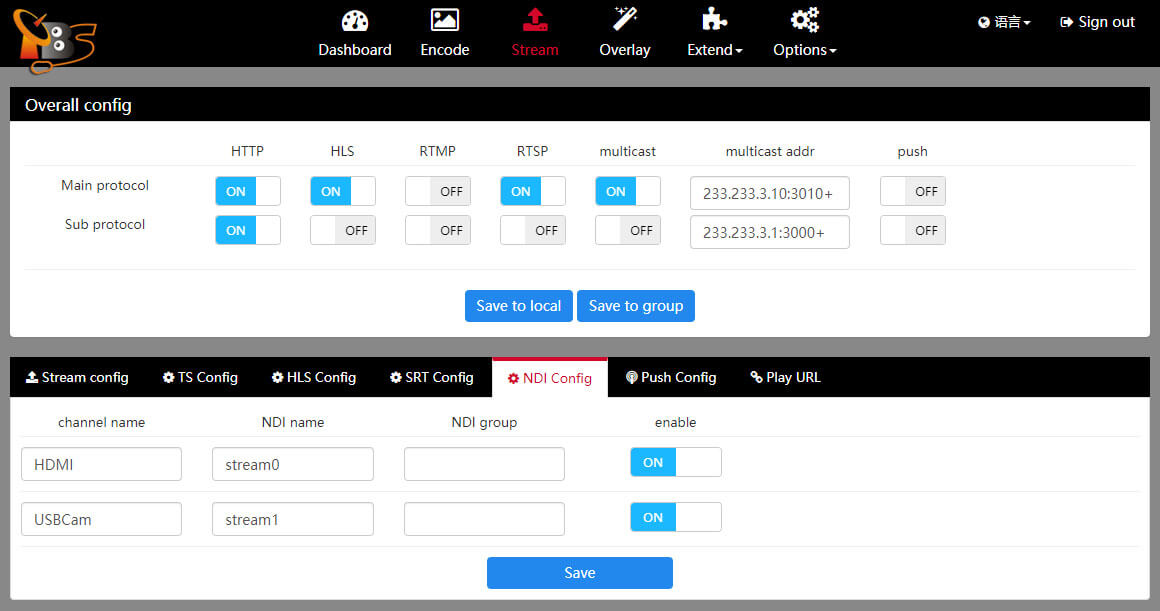This screenshot has height=611, width=1160.
Task: Click the Extend puzzle piece icon
Action: point(714,20)
